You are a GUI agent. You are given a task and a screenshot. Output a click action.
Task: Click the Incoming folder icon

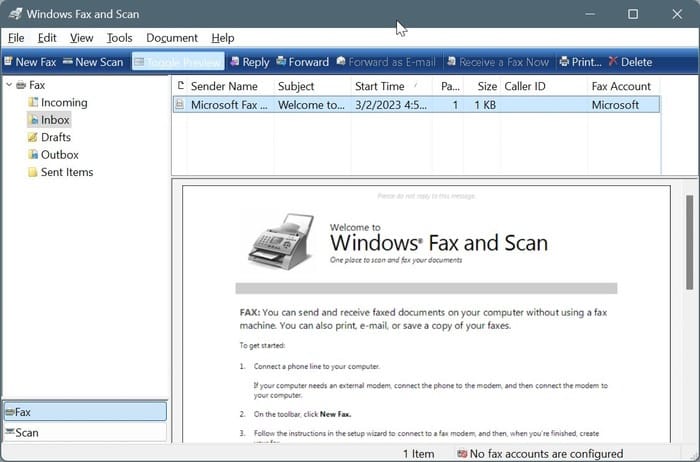pos(33,102)
